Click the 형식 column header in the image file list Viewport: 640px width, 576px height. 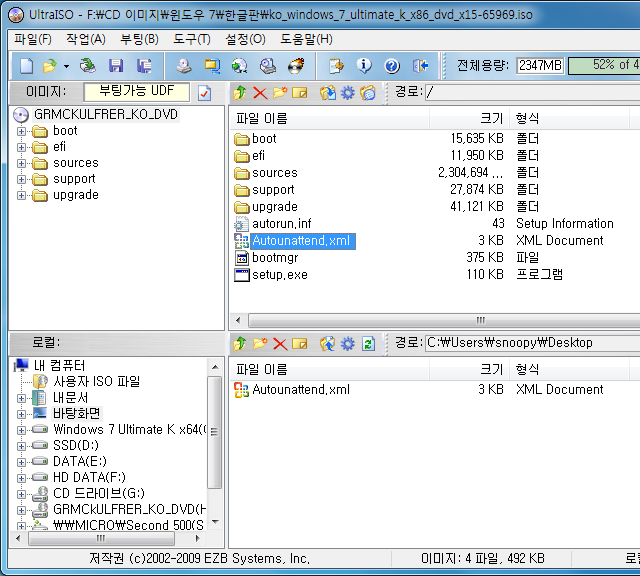coord(569,118)
